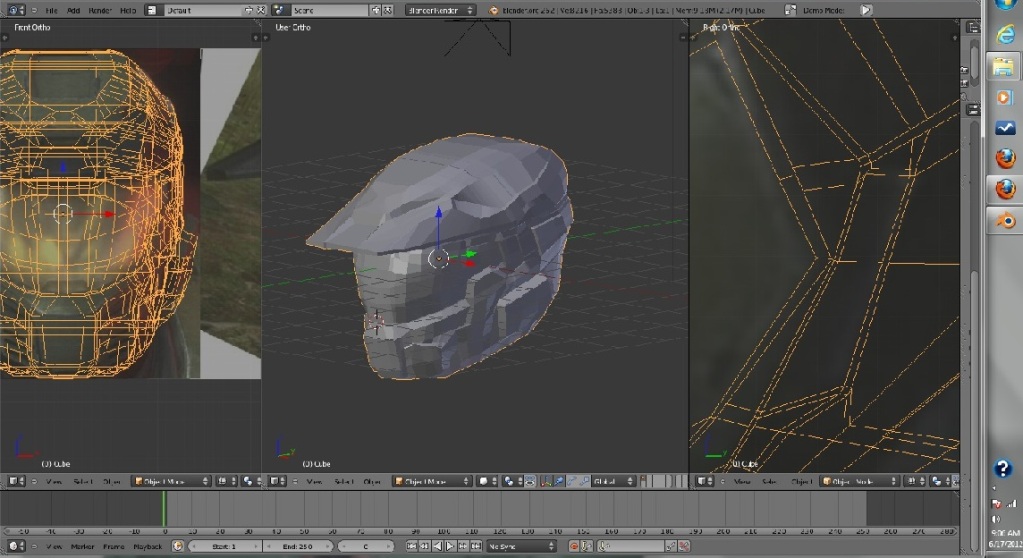The height and width of the screenshot is (558, 1023).
Task: Click the current frame number field
Action: point(366,546)
